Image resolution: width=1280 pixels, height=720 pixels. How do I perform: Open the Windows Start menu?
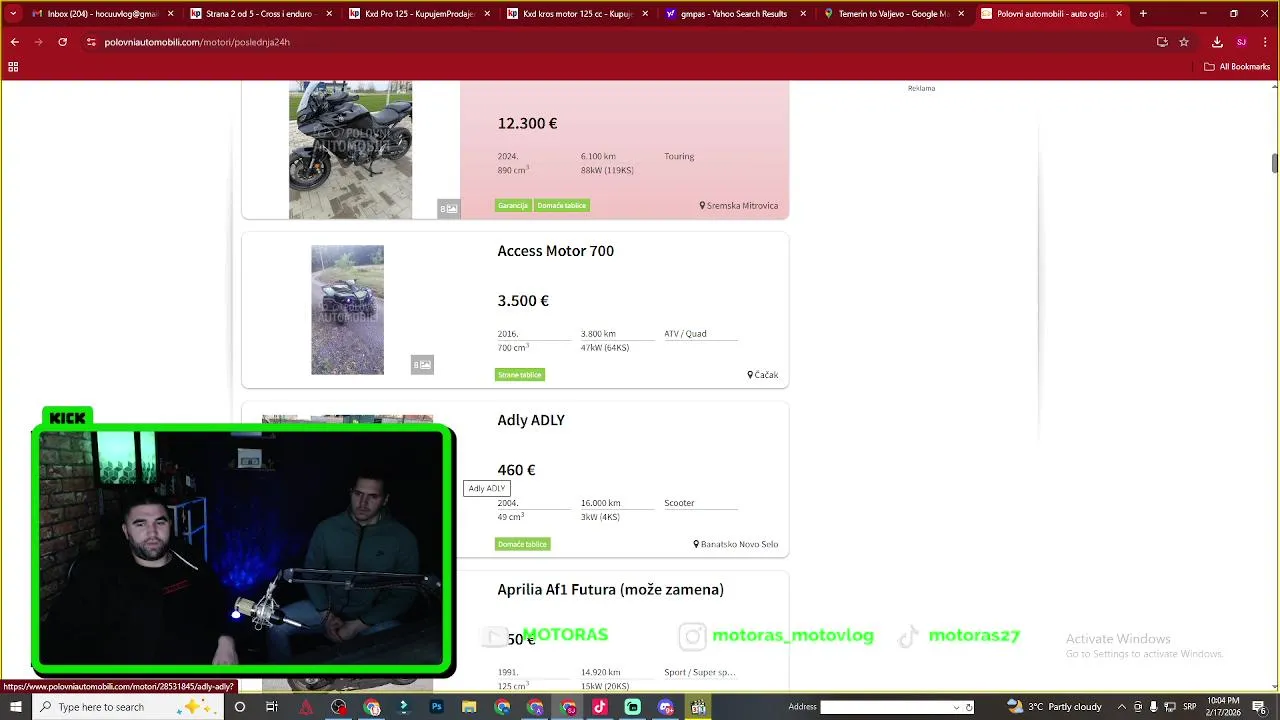click(x=15, y=707)
